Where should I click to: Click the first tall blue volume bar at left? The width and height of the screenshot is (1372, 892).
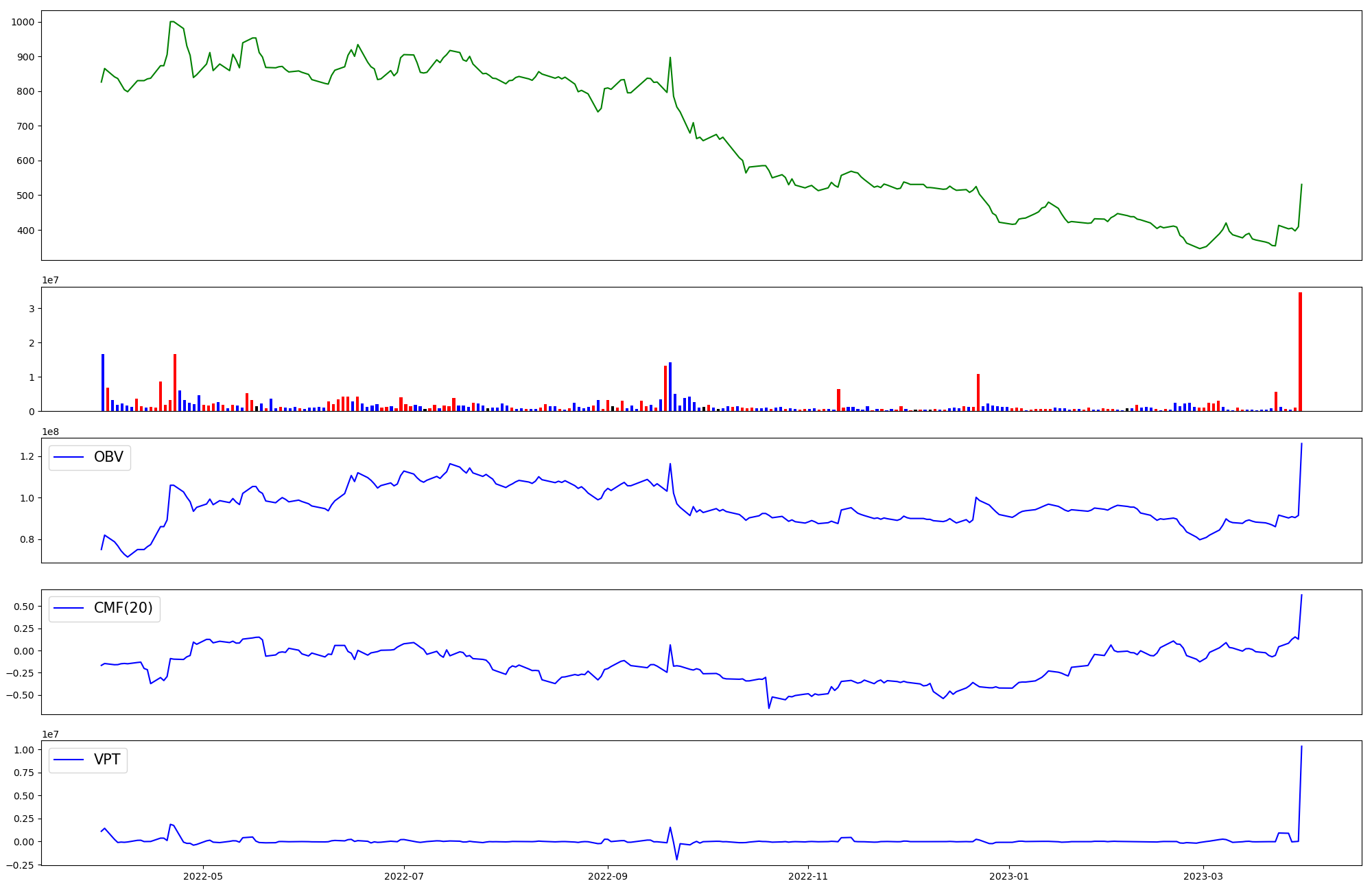point(103,383)
